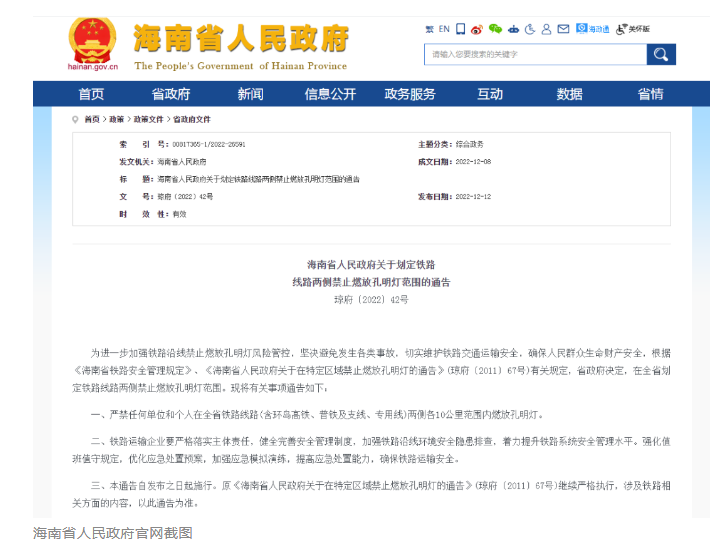This screenshot has width=723, height=551.
Task: Switch site language to EN
Action: coord(444,29)
